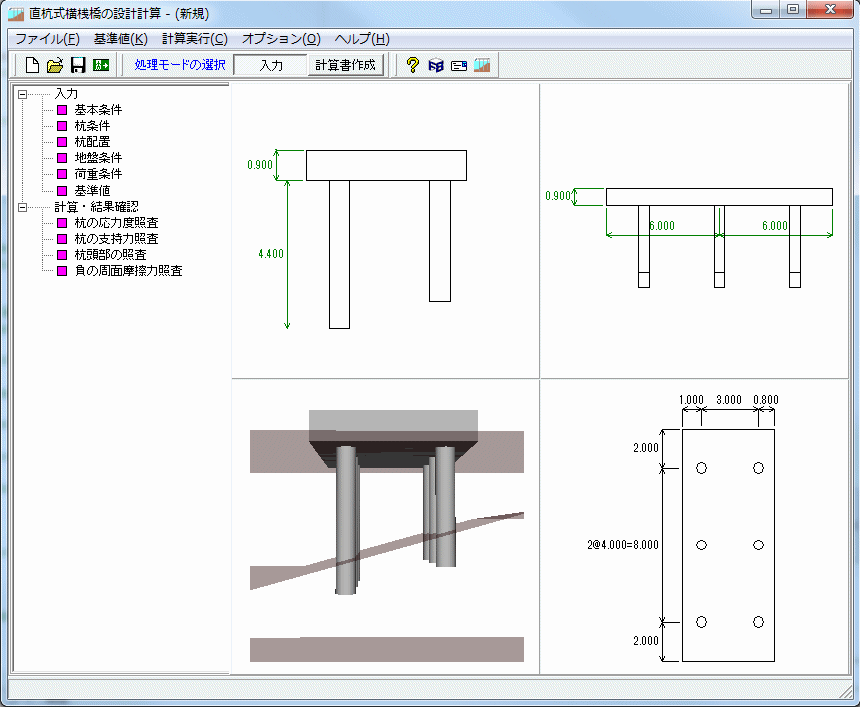Open the オプション(O) menu
This screenshot has width=860, height=707.
pyautogui.click(x=281, y=39)
